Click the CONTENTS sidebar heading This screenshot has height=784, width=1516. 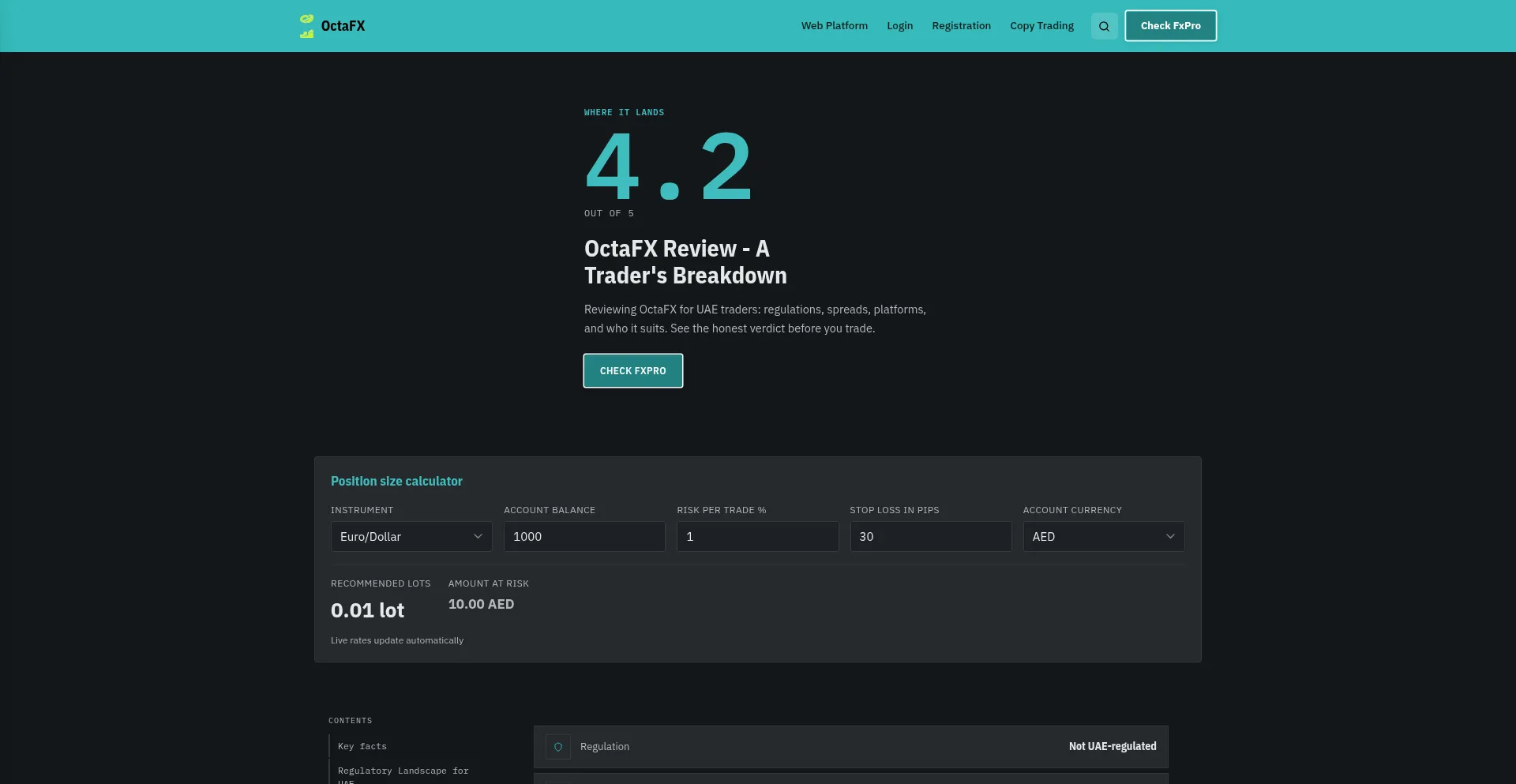tap(351, 721)
